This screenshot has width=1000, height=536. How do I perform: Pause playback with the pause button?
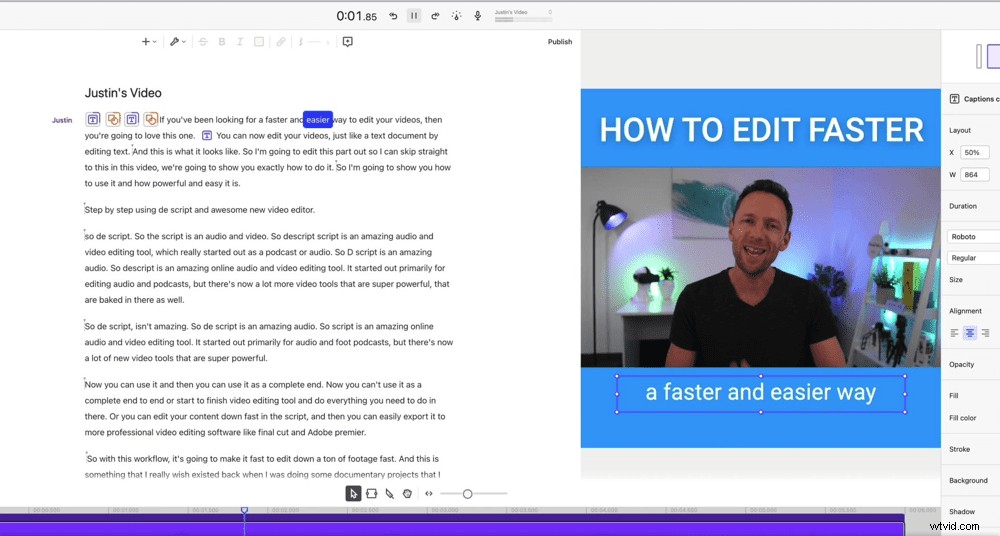(414, 16)
